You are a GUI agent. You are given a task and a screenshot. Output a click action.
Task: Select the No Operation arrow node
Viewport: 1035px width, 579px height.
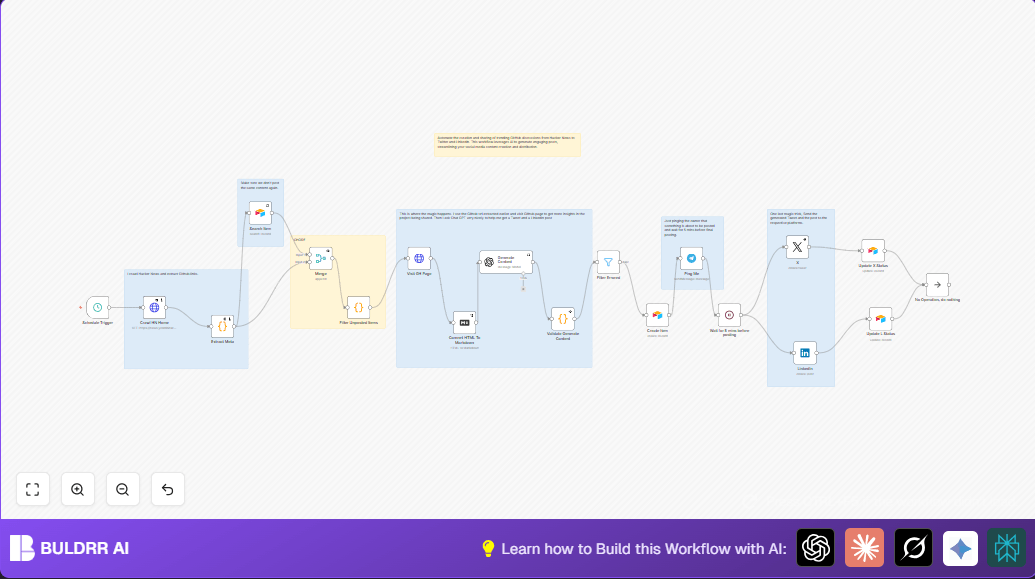pyautogui.click(x=937, y=285)
